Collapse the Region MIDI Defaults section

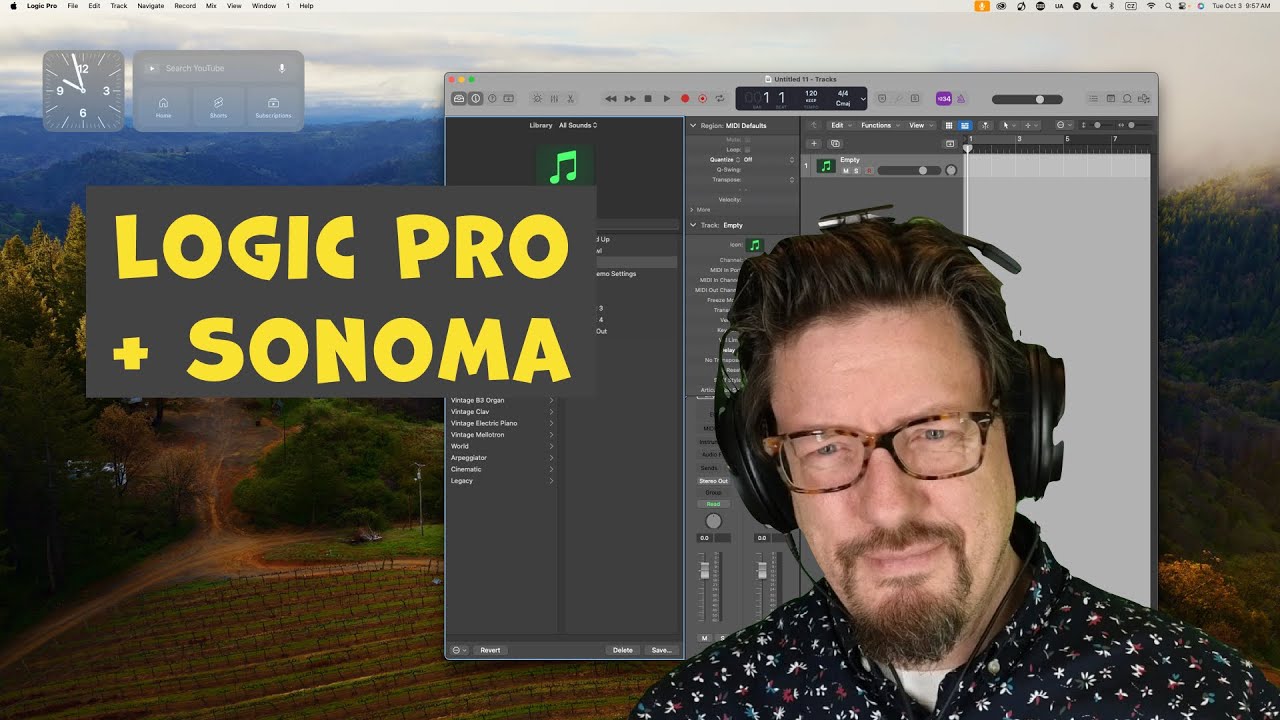pos(692,125)
